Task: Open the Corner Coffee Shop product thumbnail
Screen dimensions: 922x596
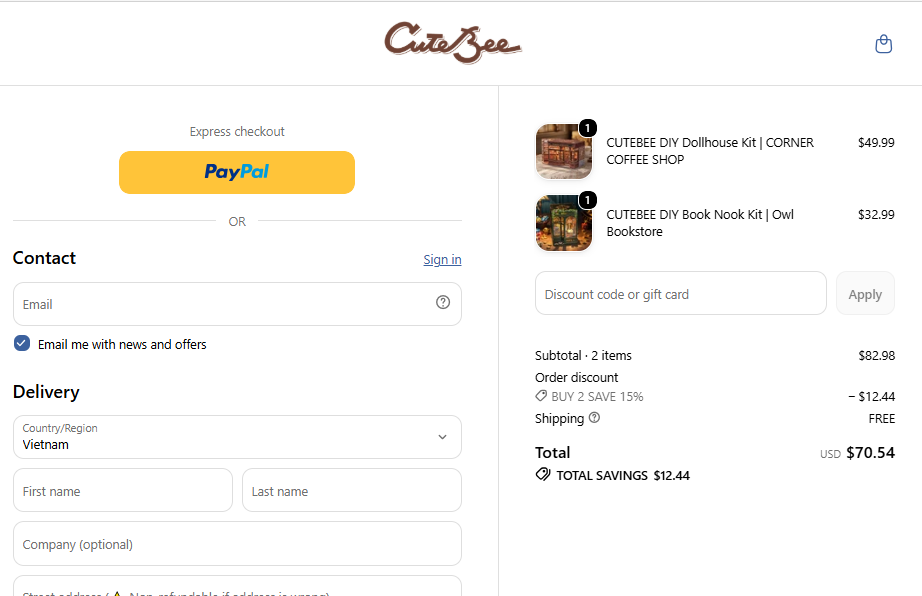Action: pyautogui.click(x=563, y=152)
